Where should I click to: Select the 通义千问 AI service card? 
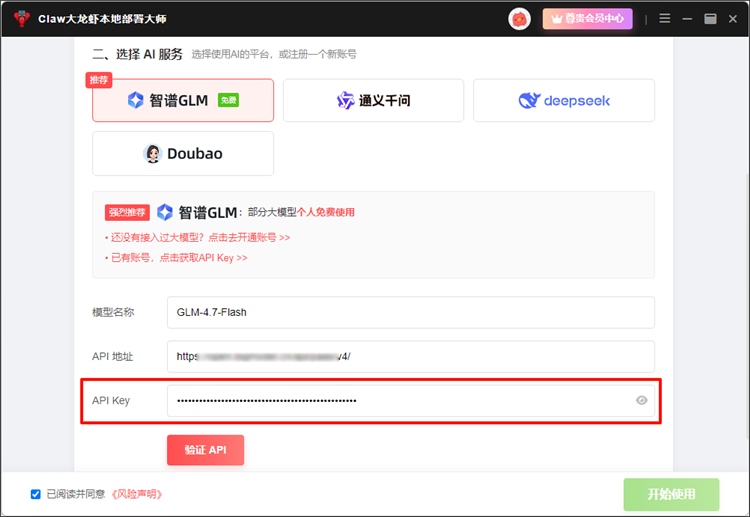click(373, 100)
